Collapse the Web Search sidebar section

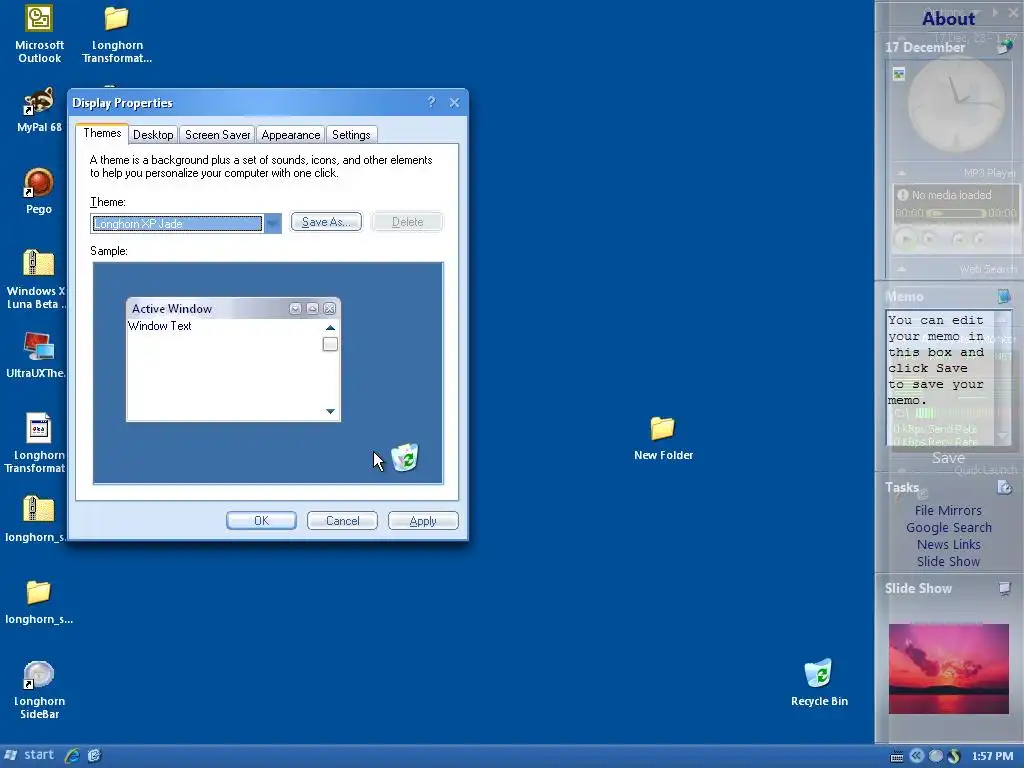(901, 269)
